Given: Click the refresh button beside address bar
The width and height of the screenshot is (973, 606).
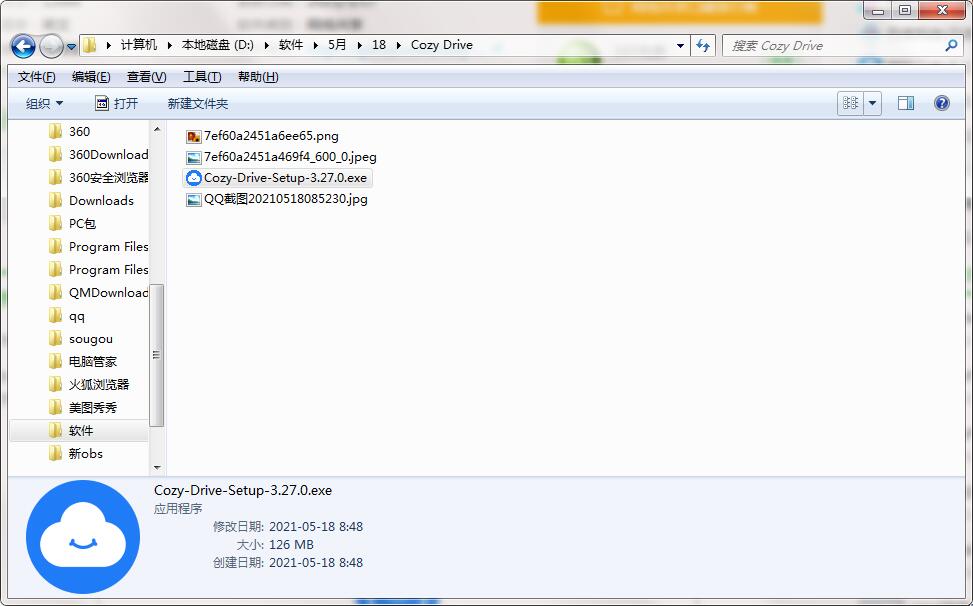Looking at the screenshot, I should tap(703, 45).
